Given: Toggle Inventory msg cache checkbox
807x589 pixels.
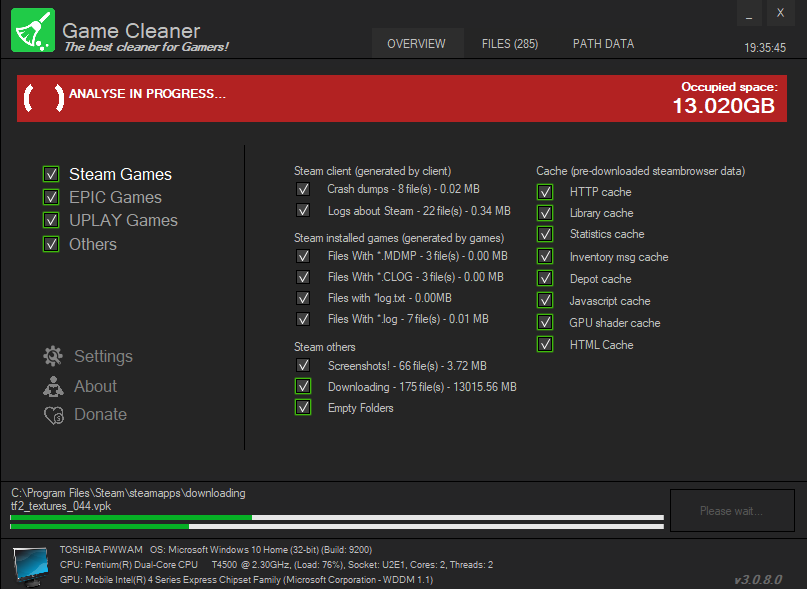Looking at the screenshot, I should 545,256.
